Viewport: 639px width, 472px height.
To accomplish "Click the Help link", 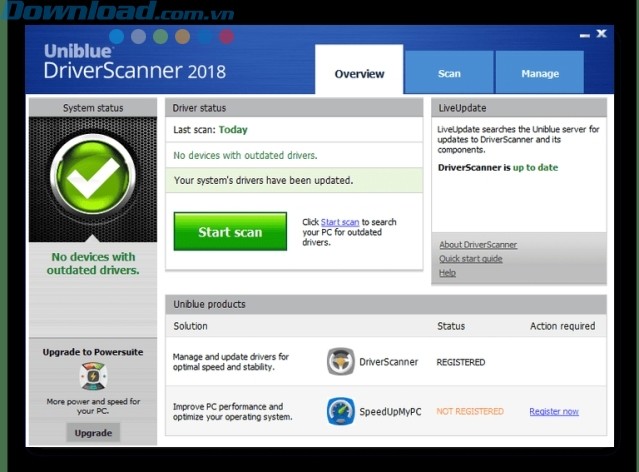I will (447, 273).
